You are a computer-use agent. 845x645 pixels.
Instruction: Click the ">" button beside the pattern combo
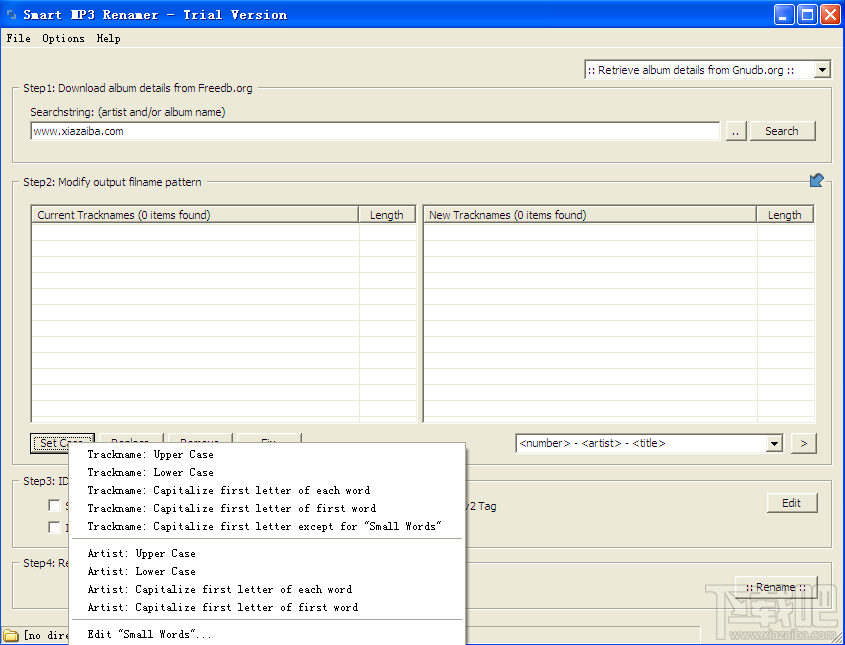[x=804, y=443]
